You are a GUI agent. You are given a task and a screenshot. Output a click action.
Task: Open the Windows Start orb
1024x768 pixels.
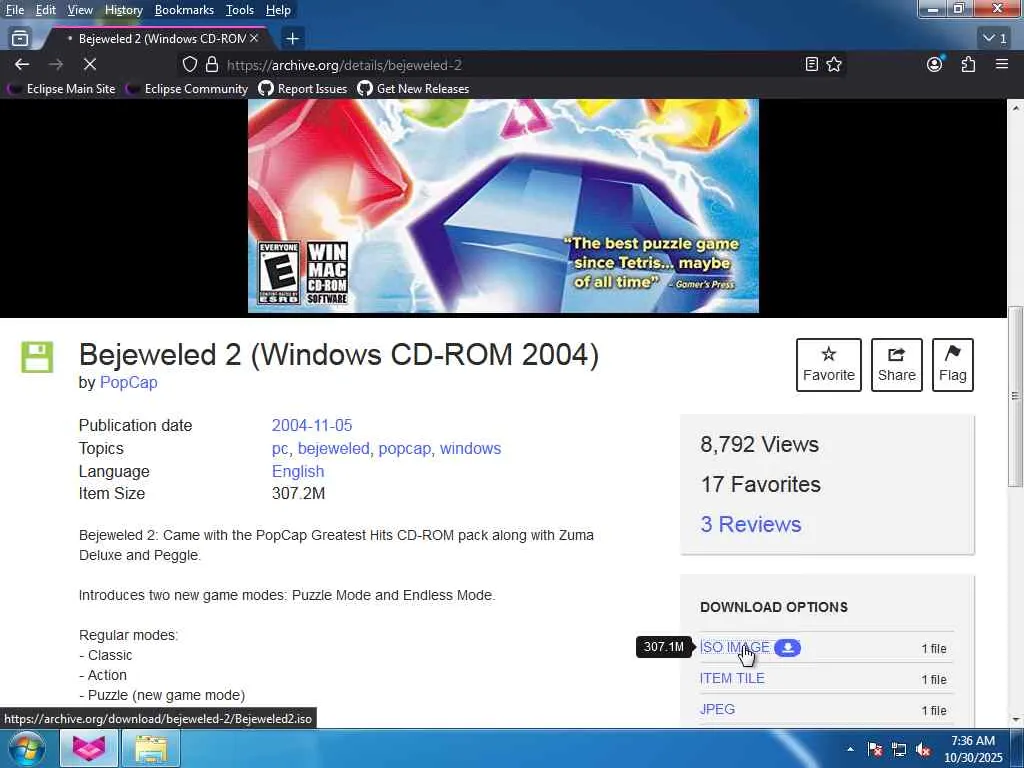pos(26,748)
